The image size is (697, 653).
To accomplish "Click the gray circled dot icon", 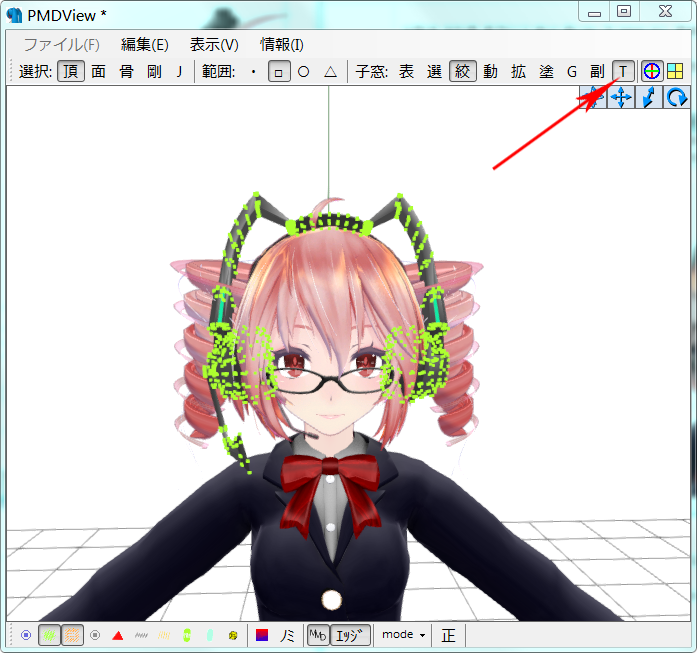I will pyautogui.click(x=95, y=635).
